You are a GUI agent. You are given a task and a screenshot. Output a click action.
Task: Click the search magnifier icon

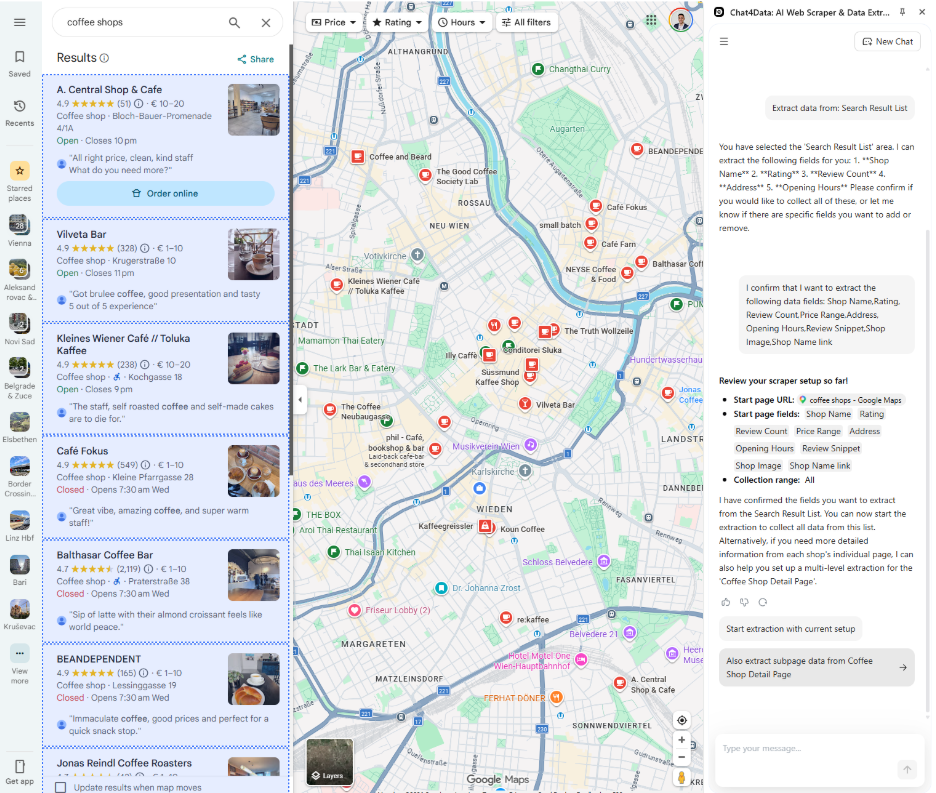click(x=234, y=23)
